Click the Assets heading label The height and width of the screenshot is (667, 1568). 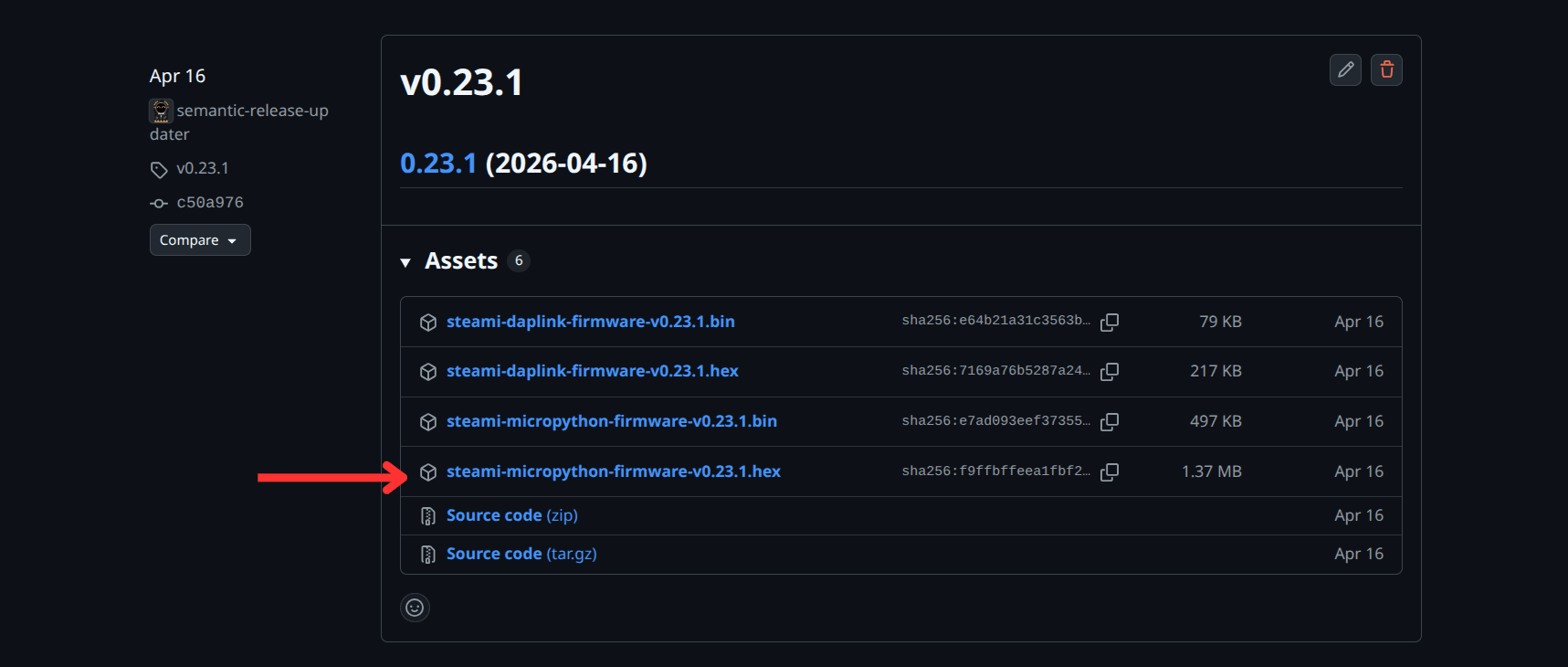point(461,260)
